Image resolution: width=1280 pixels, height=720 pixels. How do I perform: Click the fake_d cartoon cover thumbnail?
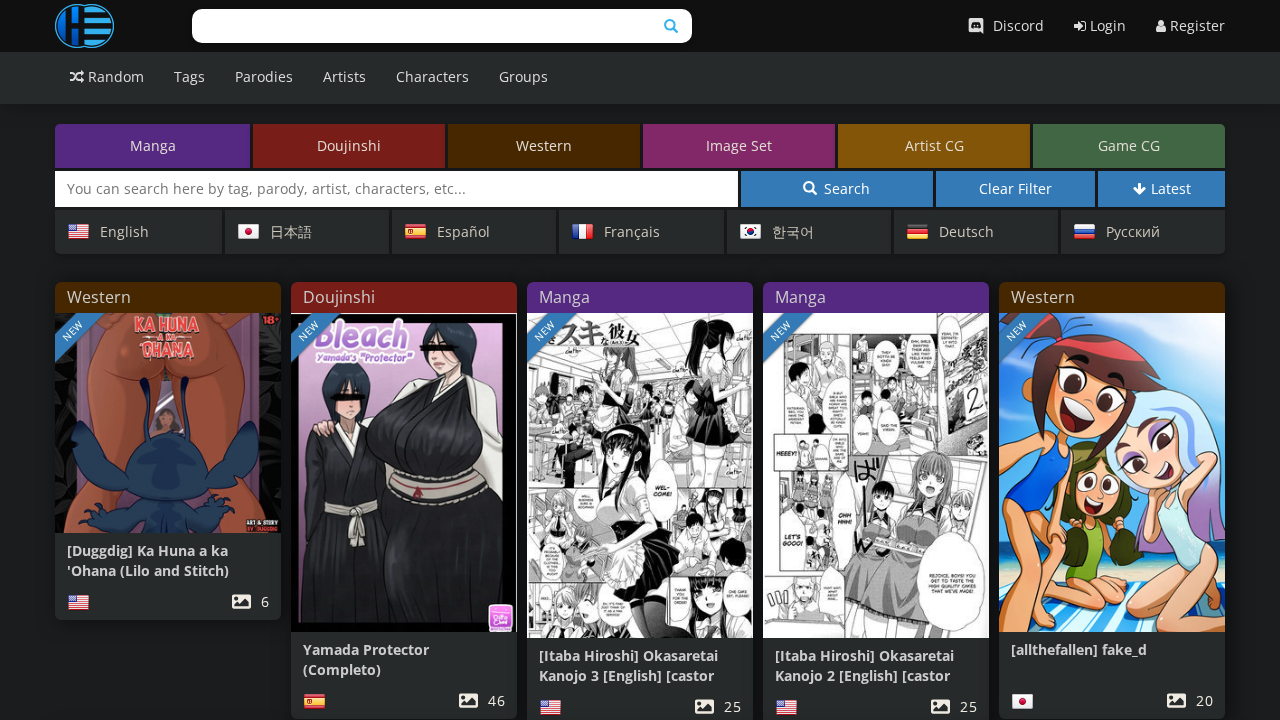coord(1112,473)
